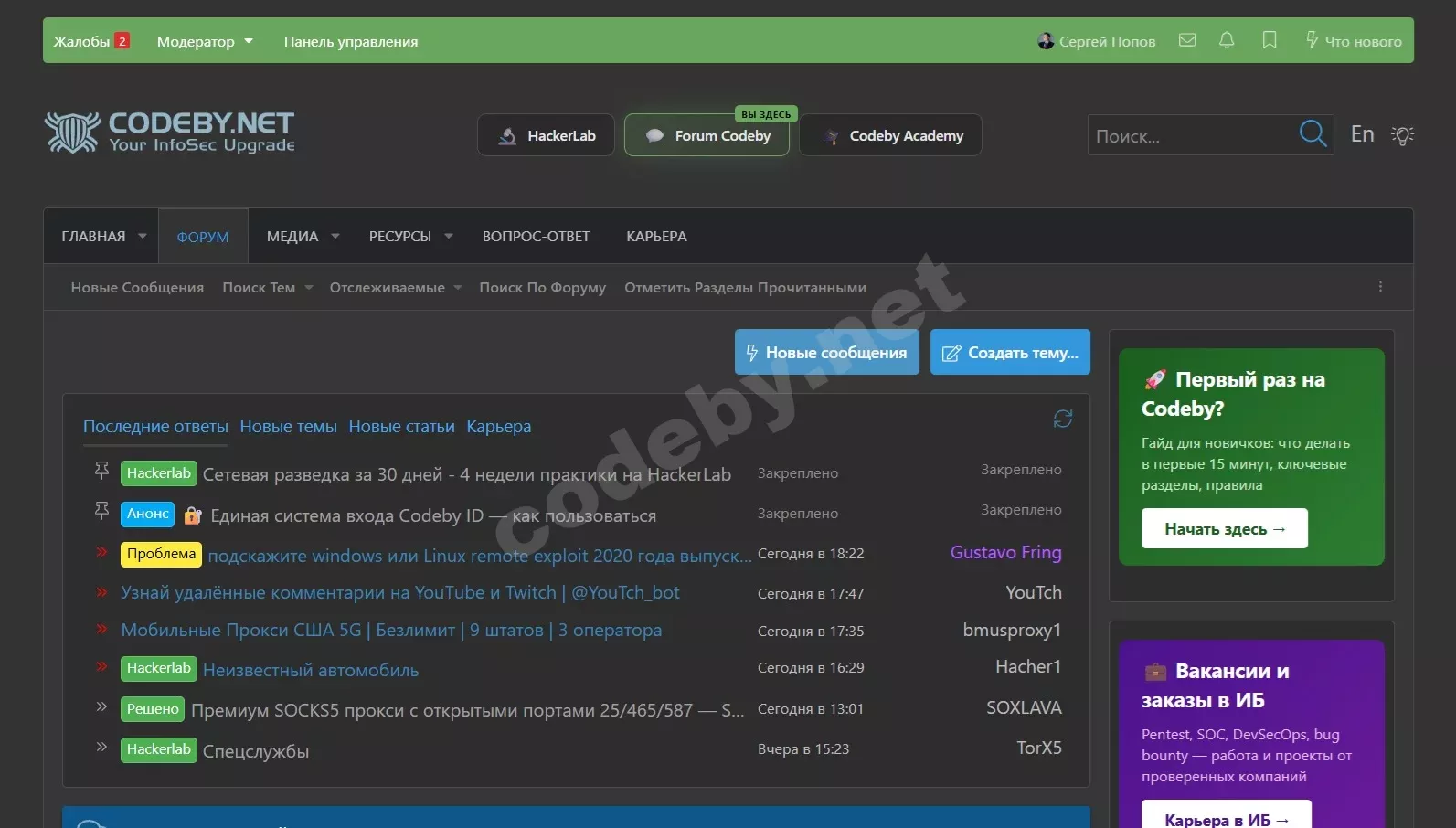Refresh the latest replies list
The height and width of the screenshot is (828, 1456).
(1062, 419)
